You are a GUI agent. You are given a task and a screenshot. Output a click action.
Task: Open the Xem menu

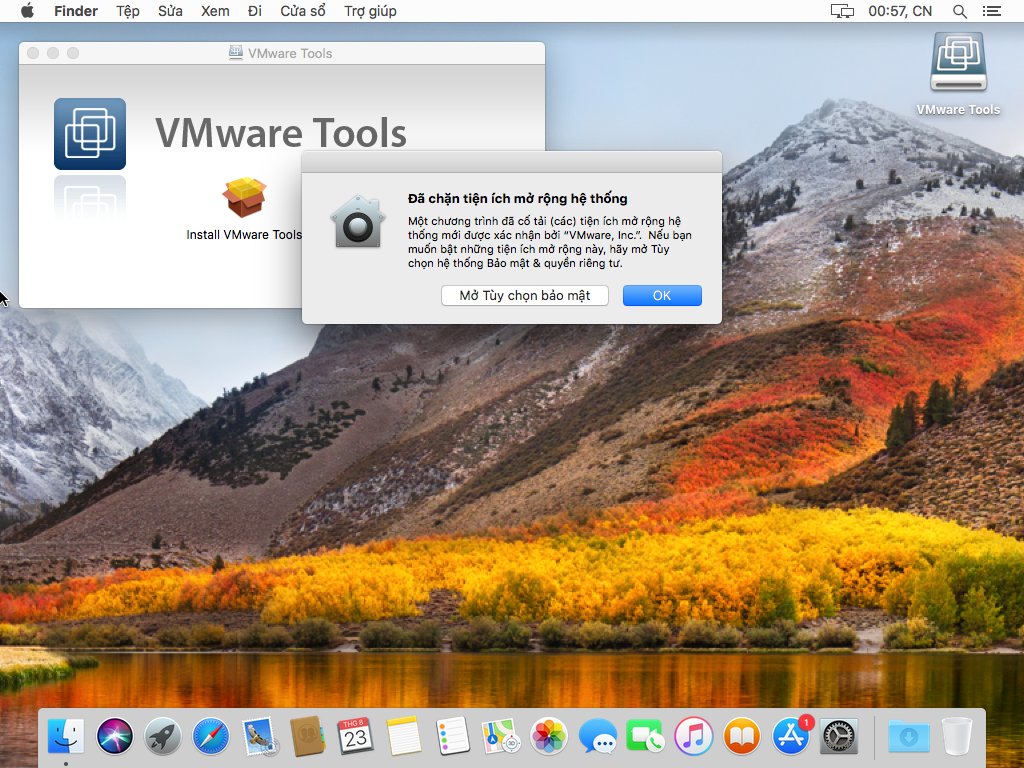pos(215,11)
